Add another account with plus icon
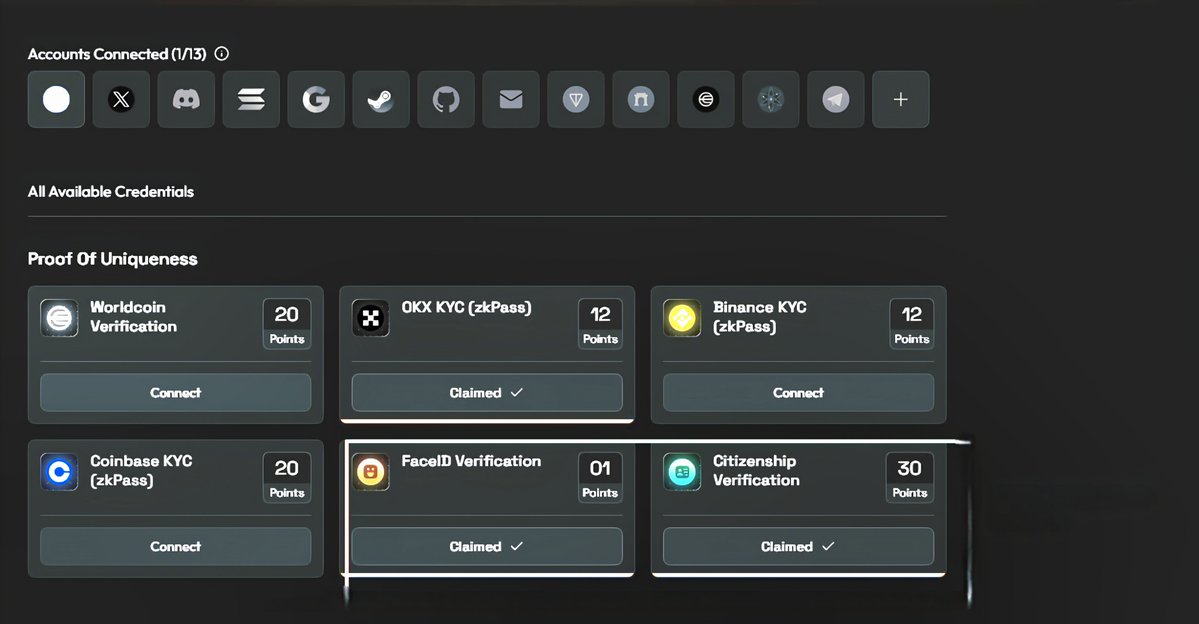The image size is (1199, 624). point(901,99)
